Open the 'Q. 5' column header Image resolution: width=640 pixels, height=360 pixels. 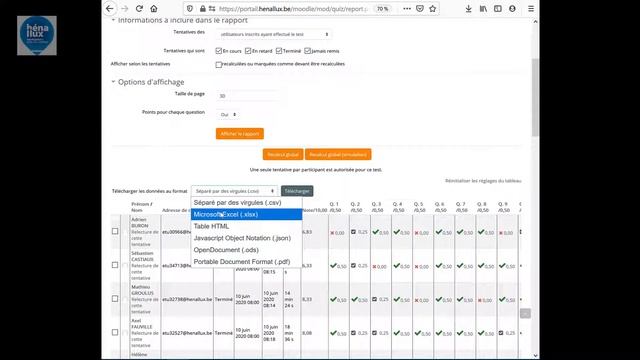(418, 204)
